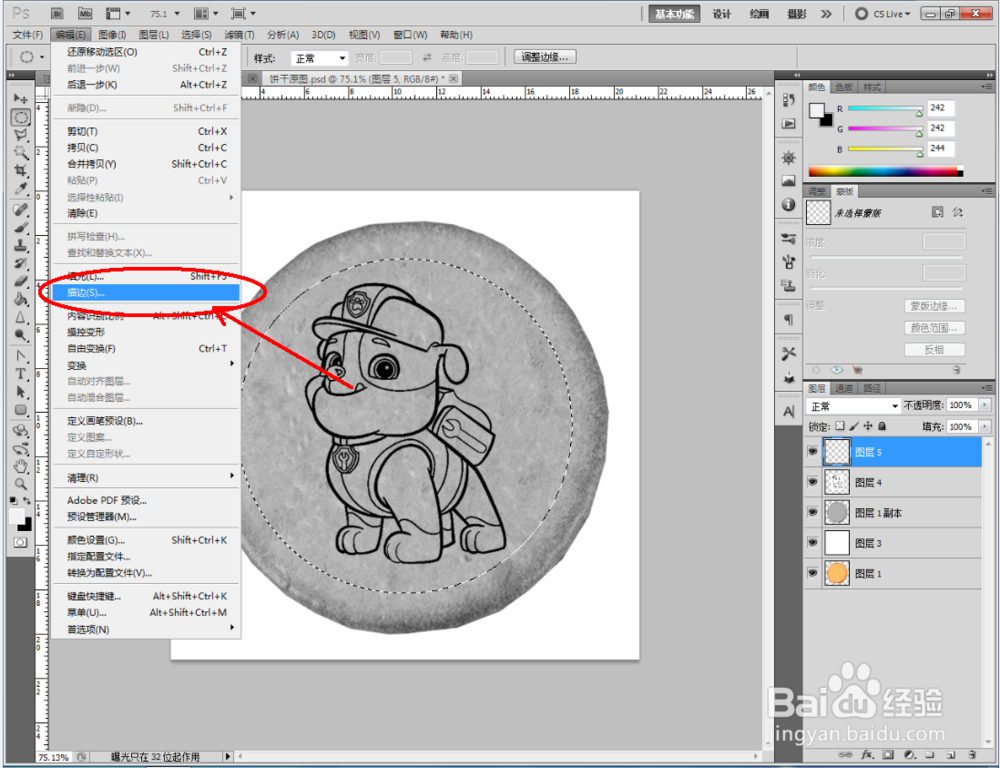Select the 设计 workspace button
This screenshot has width=1000, height=768.
(x=722, y=14)
